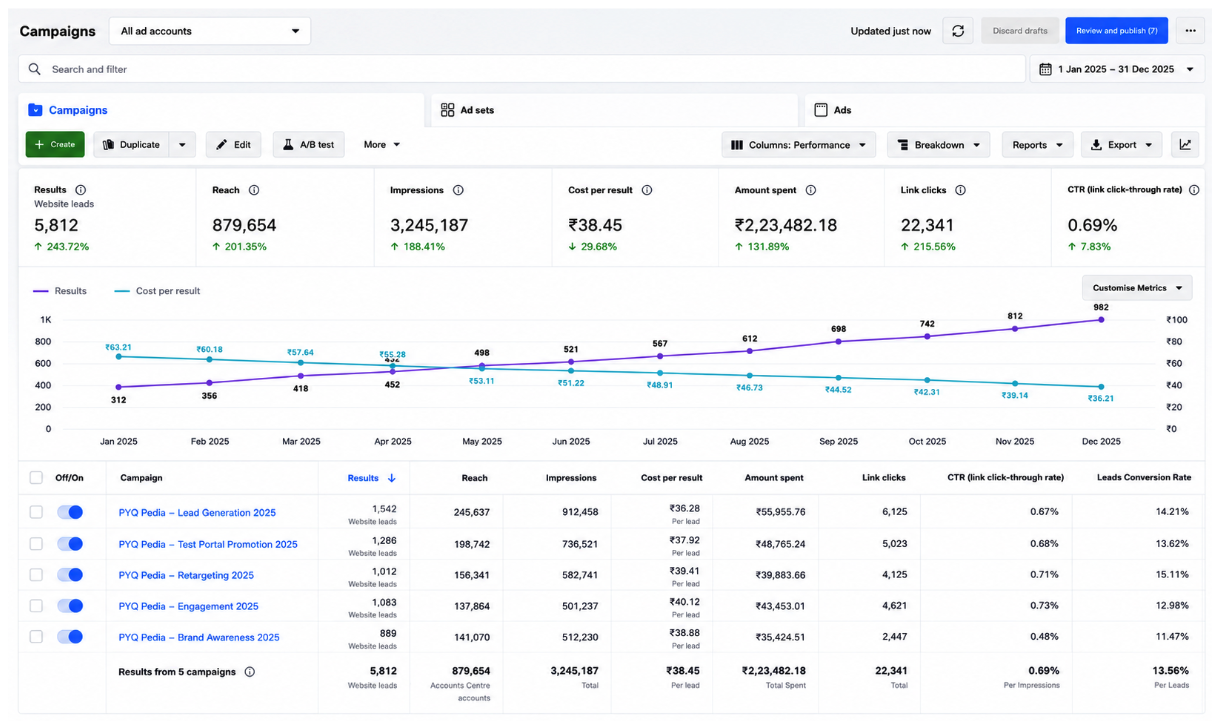Switch to the Ads tab
The image size is (1213, 721).
(x=1004, y=110)
